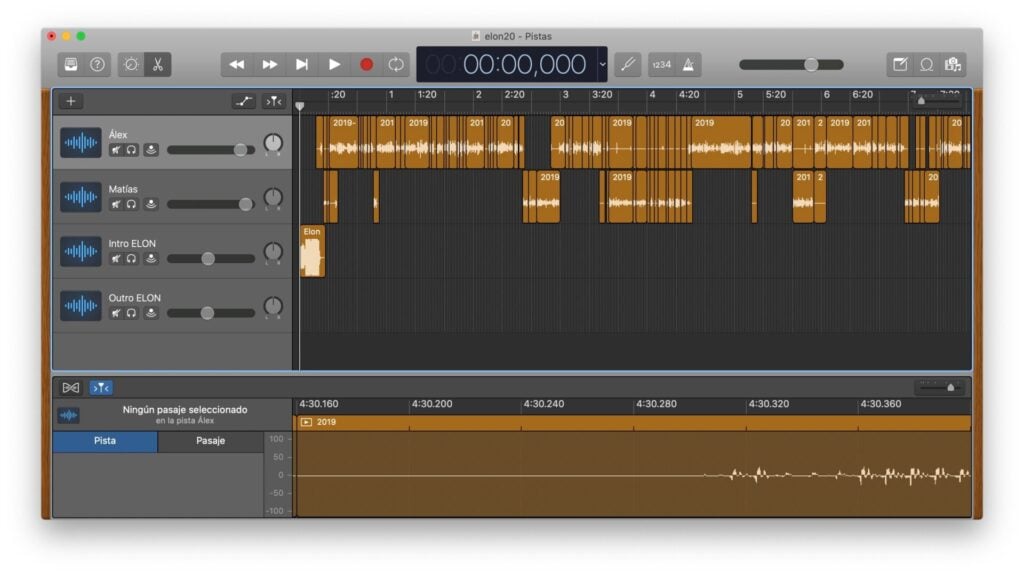Open the Library panel button

[72, 64]
